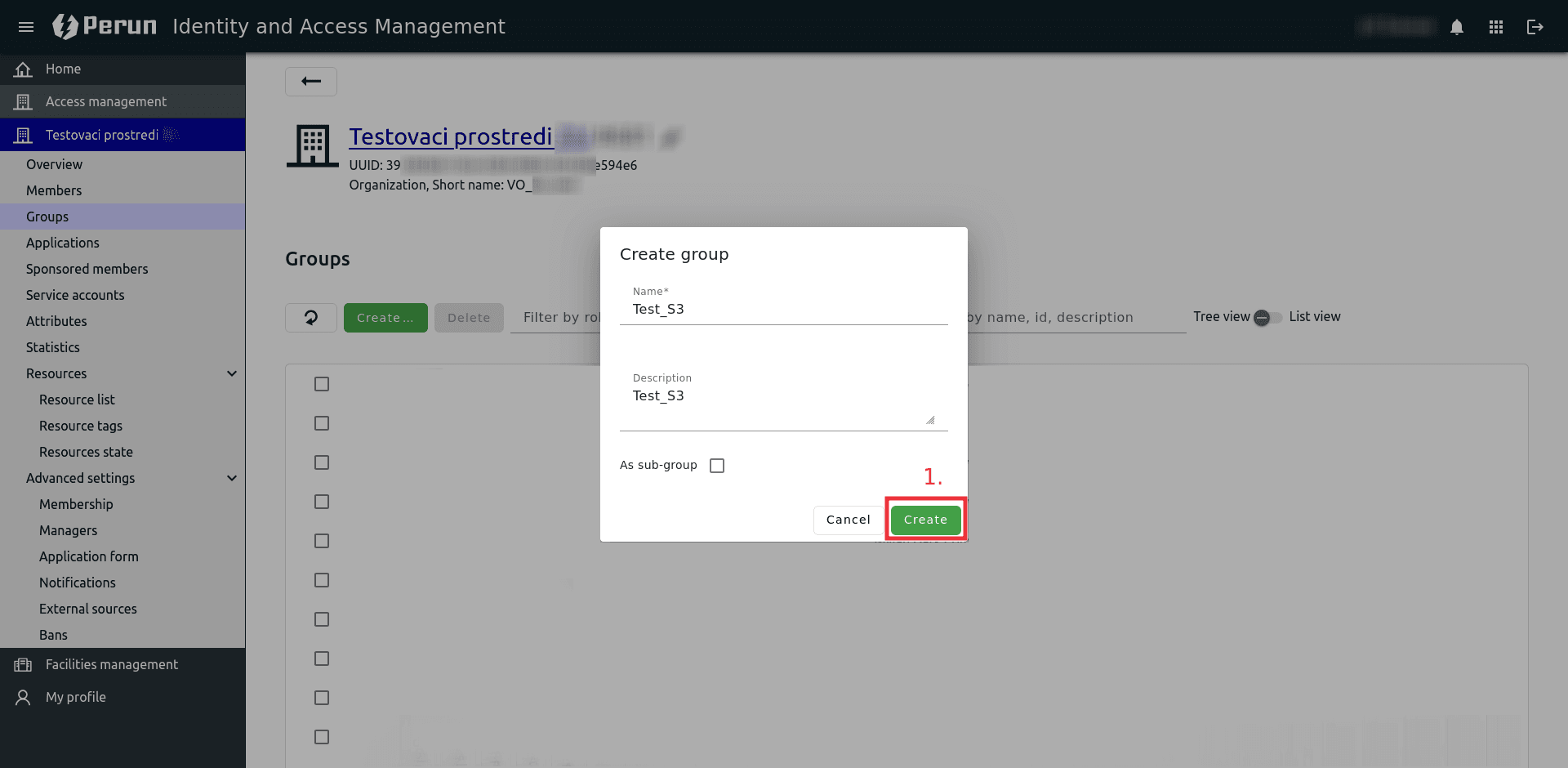
Task: Toggle between Tree view and List view
Action: pos(1267,317)
